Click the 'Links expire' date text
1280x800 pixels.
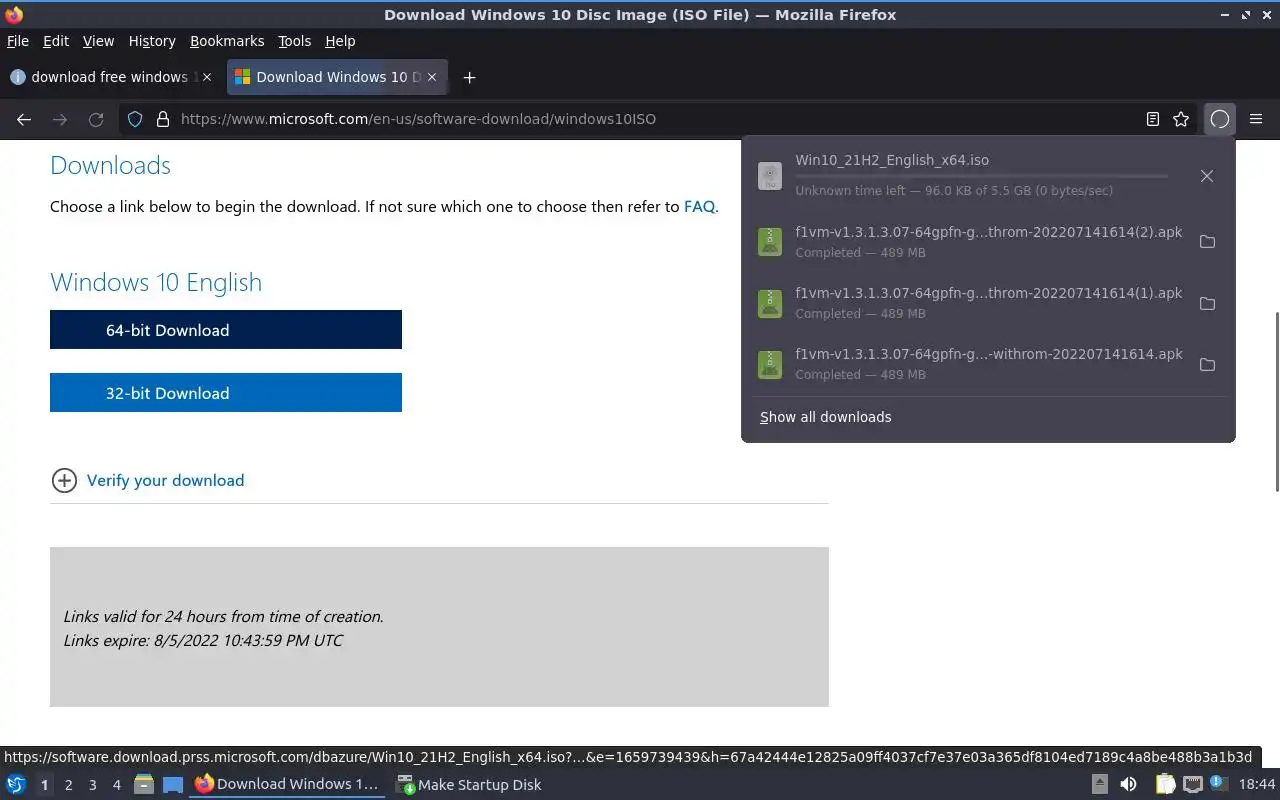coord(203,640)
